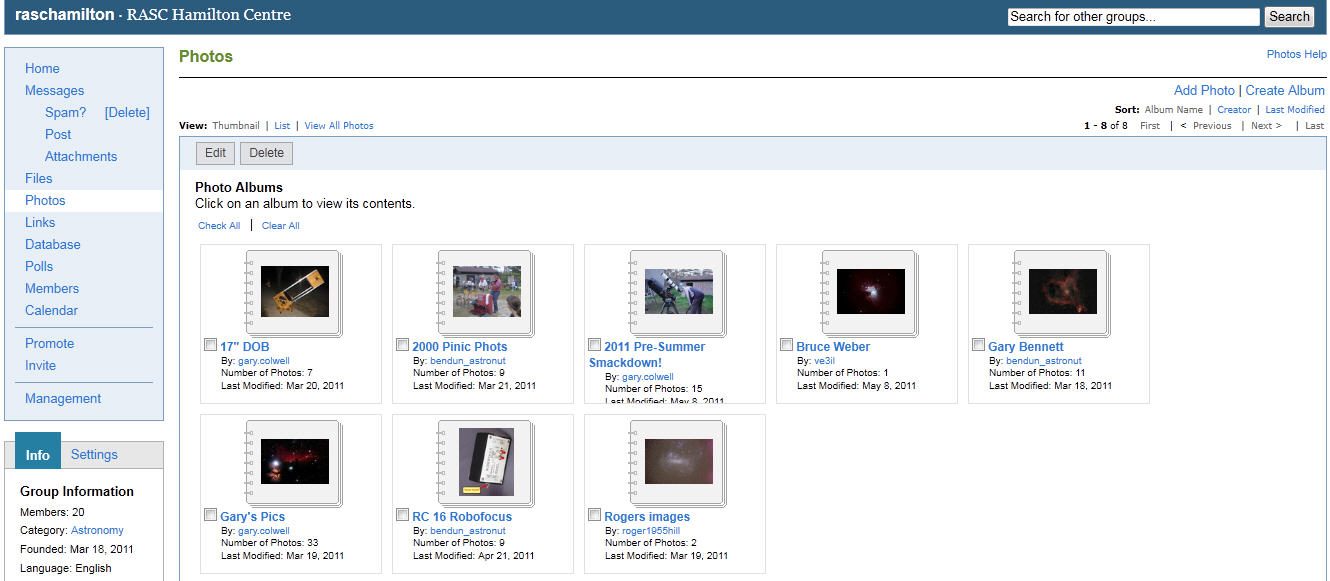Click the Delete button above albums

click(x=266, y=153)
